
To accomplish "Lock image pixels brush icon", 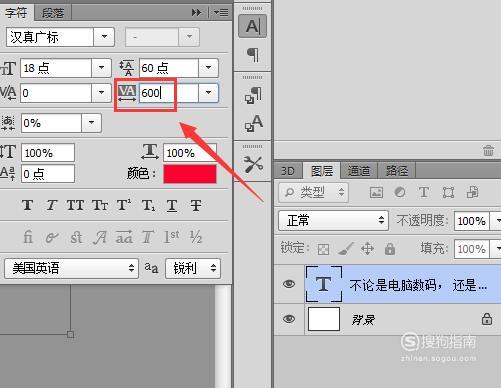I will 346,249.
